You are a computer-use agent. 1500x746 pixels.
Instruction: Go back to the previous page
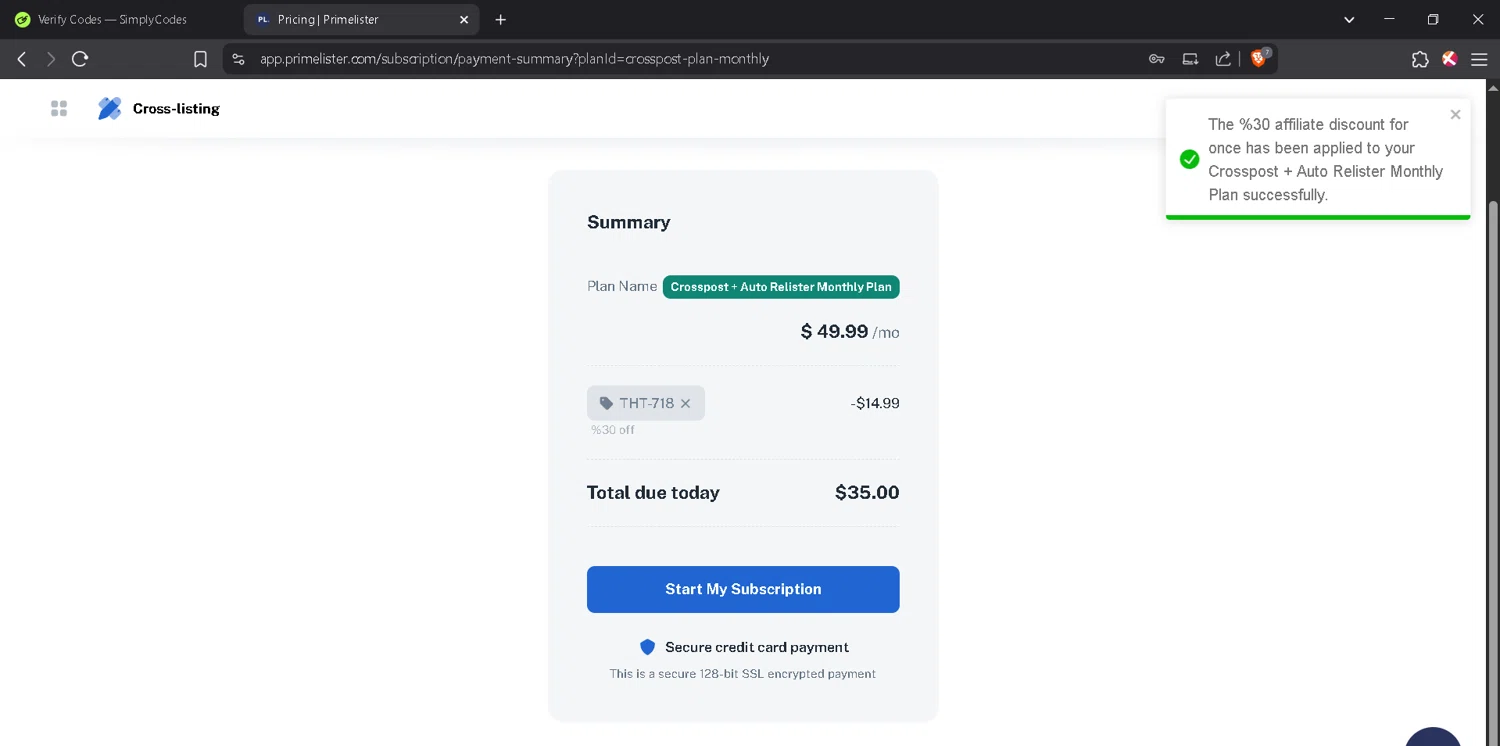coord(22,59)
